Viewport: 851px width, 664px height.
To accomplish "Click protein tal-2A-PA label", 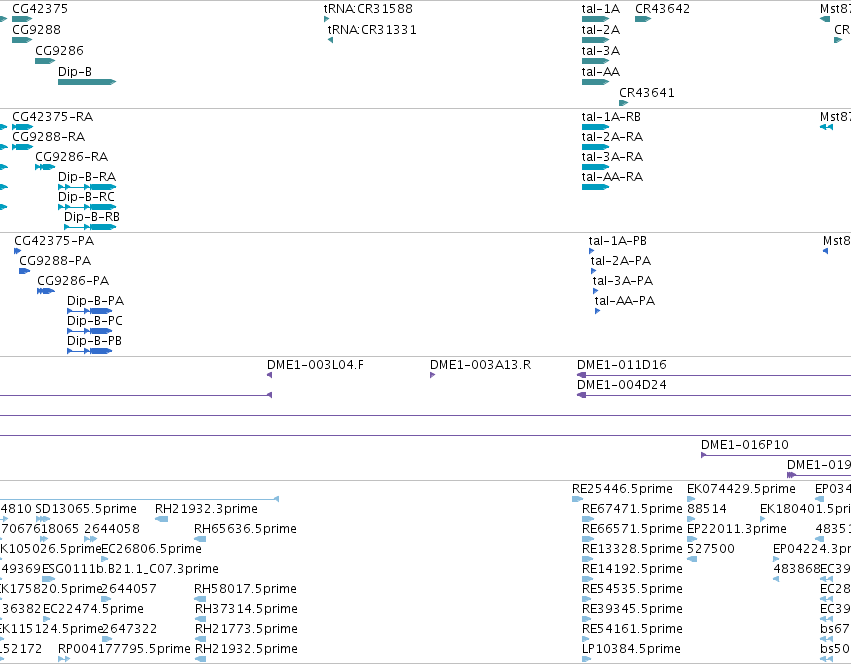I will coord(621,261).
